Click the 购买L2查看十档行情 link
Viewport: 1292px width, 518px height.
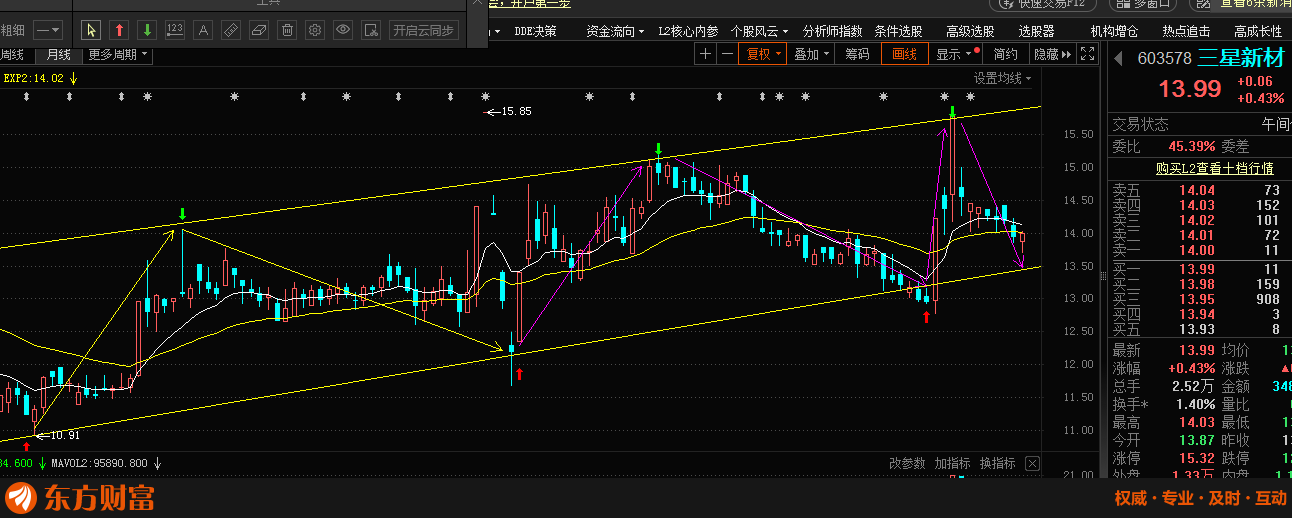(1215, 168)
